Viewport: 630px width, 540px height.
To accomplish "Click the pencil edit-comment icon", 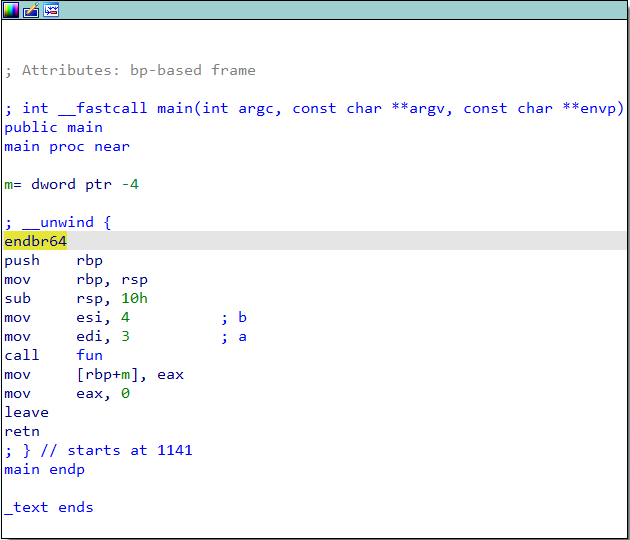I will click(31, 10).
